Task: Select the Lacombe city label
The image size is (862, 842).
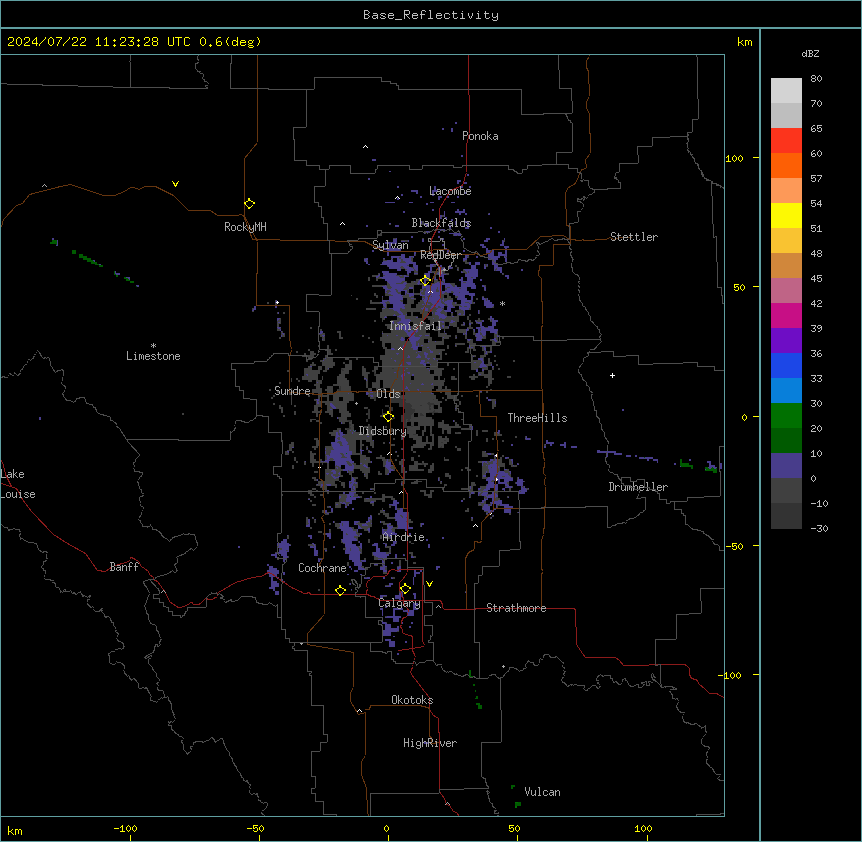Action: point(450,191)
